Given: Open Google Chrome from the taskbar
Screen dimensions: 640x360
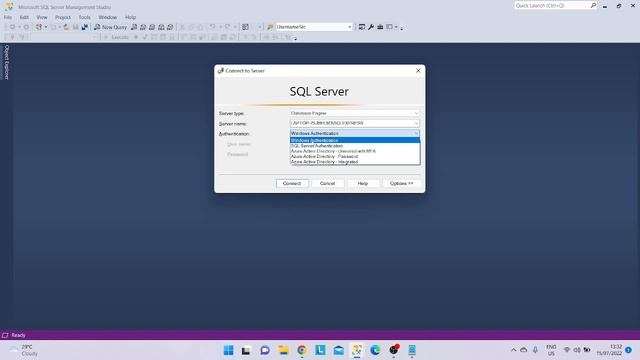Looking at the screenshot, I should 302,350.
